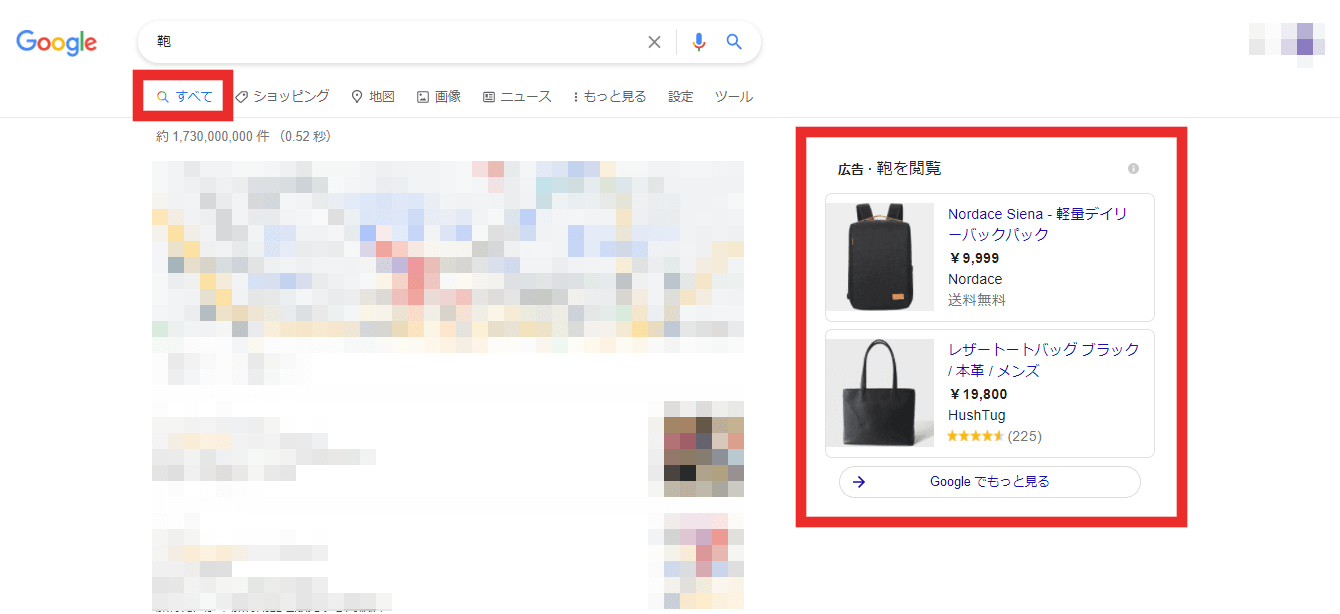Open レザートートバッグ ブラック product link

click(1044, 360)
